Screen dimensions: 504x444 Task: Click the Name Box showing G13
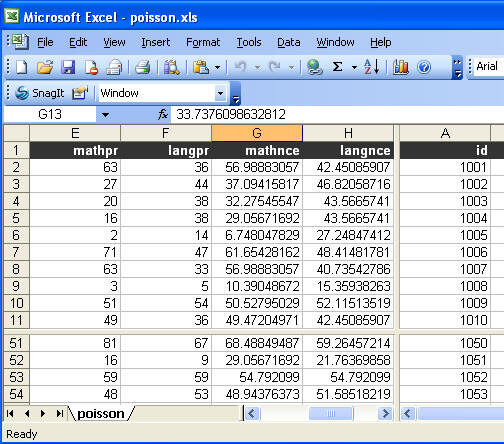click(50, 115)
